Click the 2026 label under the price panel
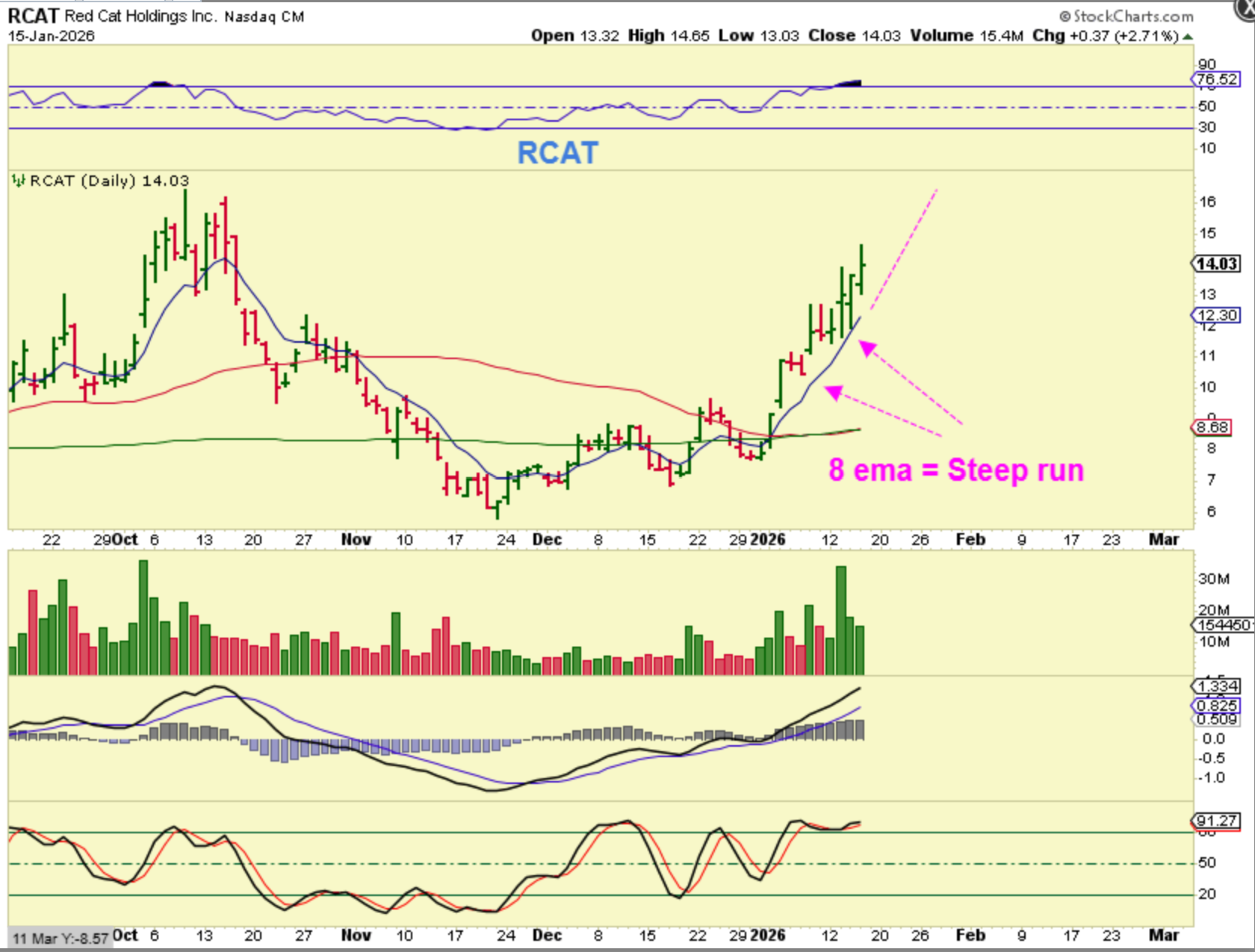1255x952 pixels. coord(768,540)
